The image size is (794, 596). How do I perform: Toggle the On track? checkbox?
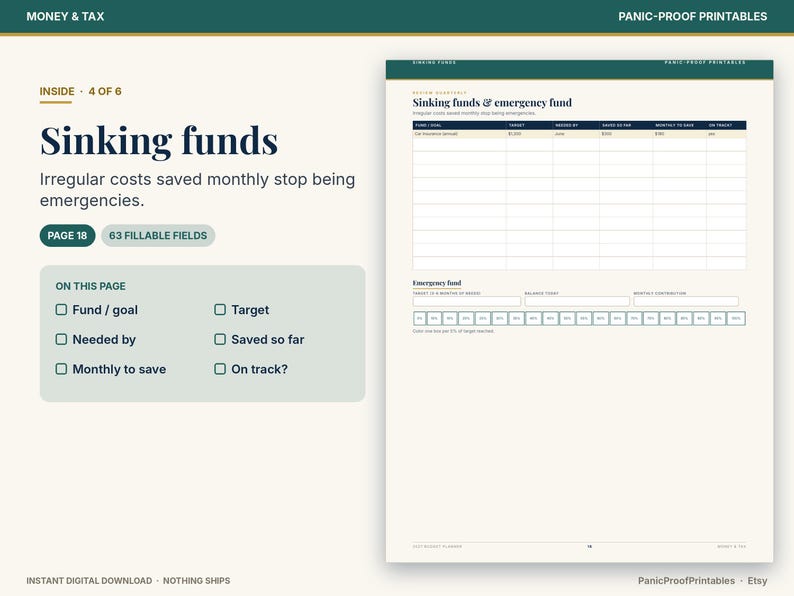coord(220,369)
